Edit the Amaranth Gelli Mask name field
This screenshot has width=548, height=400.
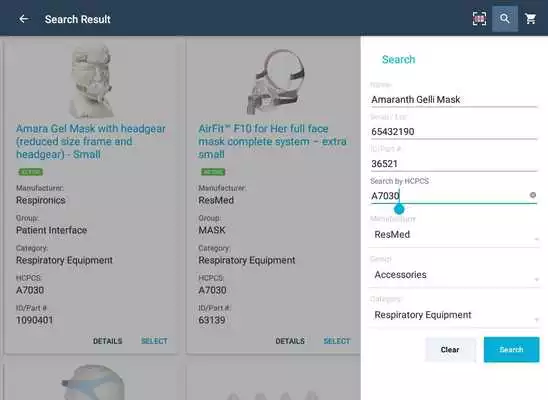pyautogui.click(x=454, y=100)
